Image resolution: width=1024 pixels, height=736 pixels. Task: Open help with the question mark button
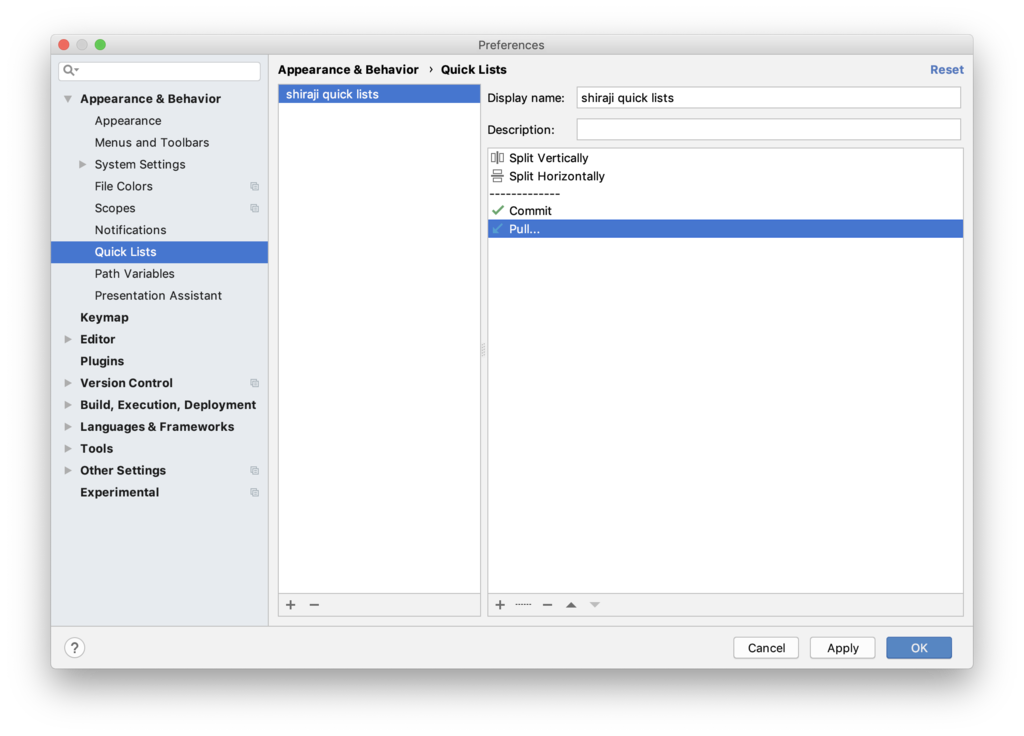pos(74,648)
